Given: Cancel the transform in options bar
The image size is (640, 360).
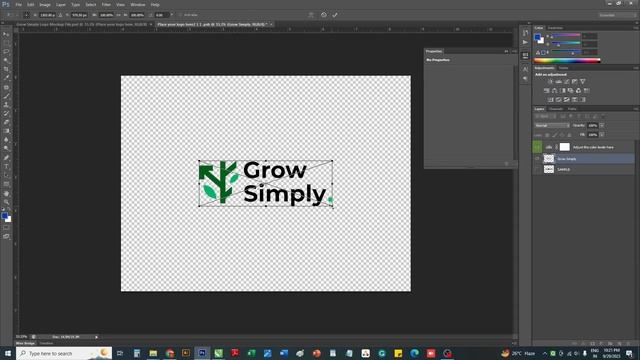Looking at the screenshot, I should pyautogui.click(x=324, y=15).
